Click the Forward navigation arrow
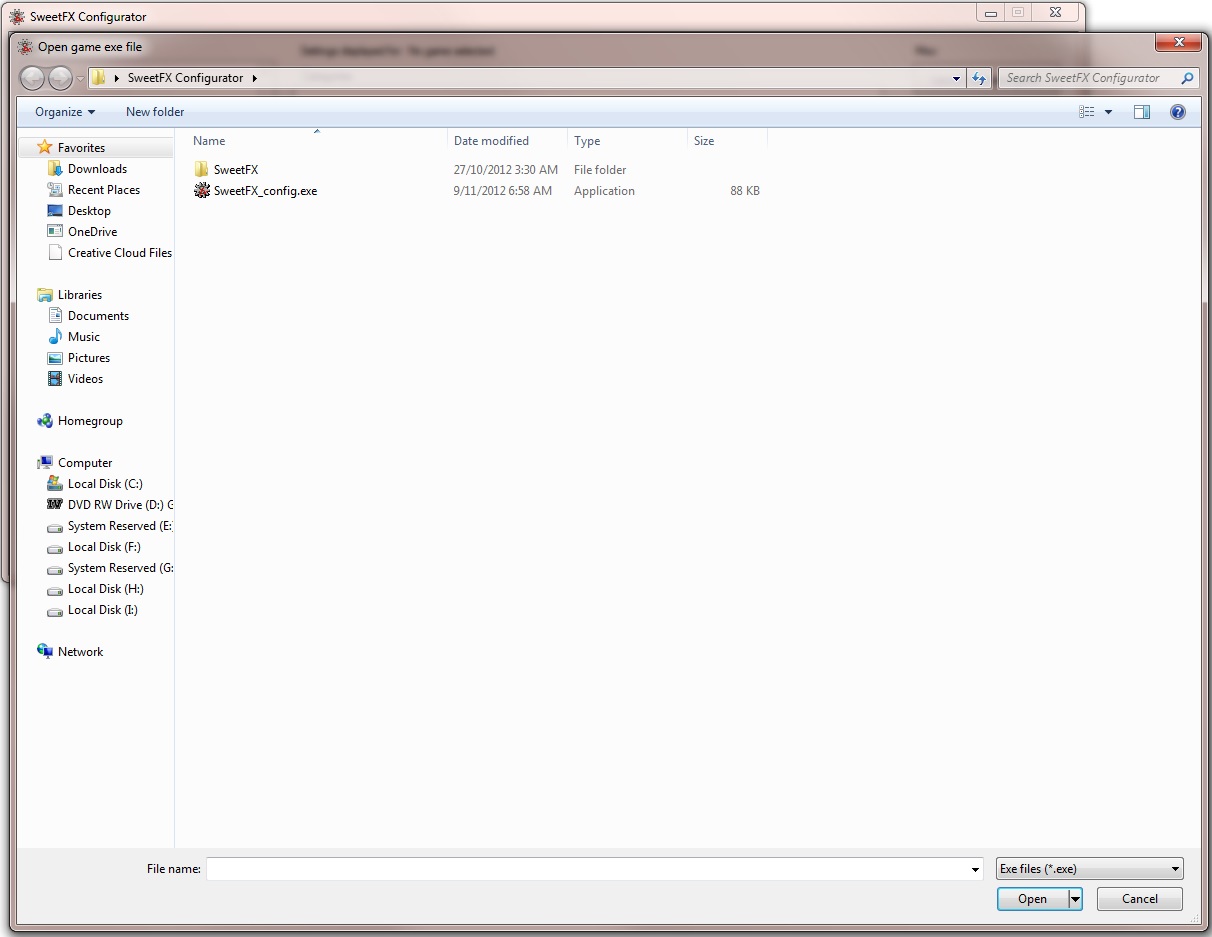This screenshot has width=1212, height=937. click(60, 78)
